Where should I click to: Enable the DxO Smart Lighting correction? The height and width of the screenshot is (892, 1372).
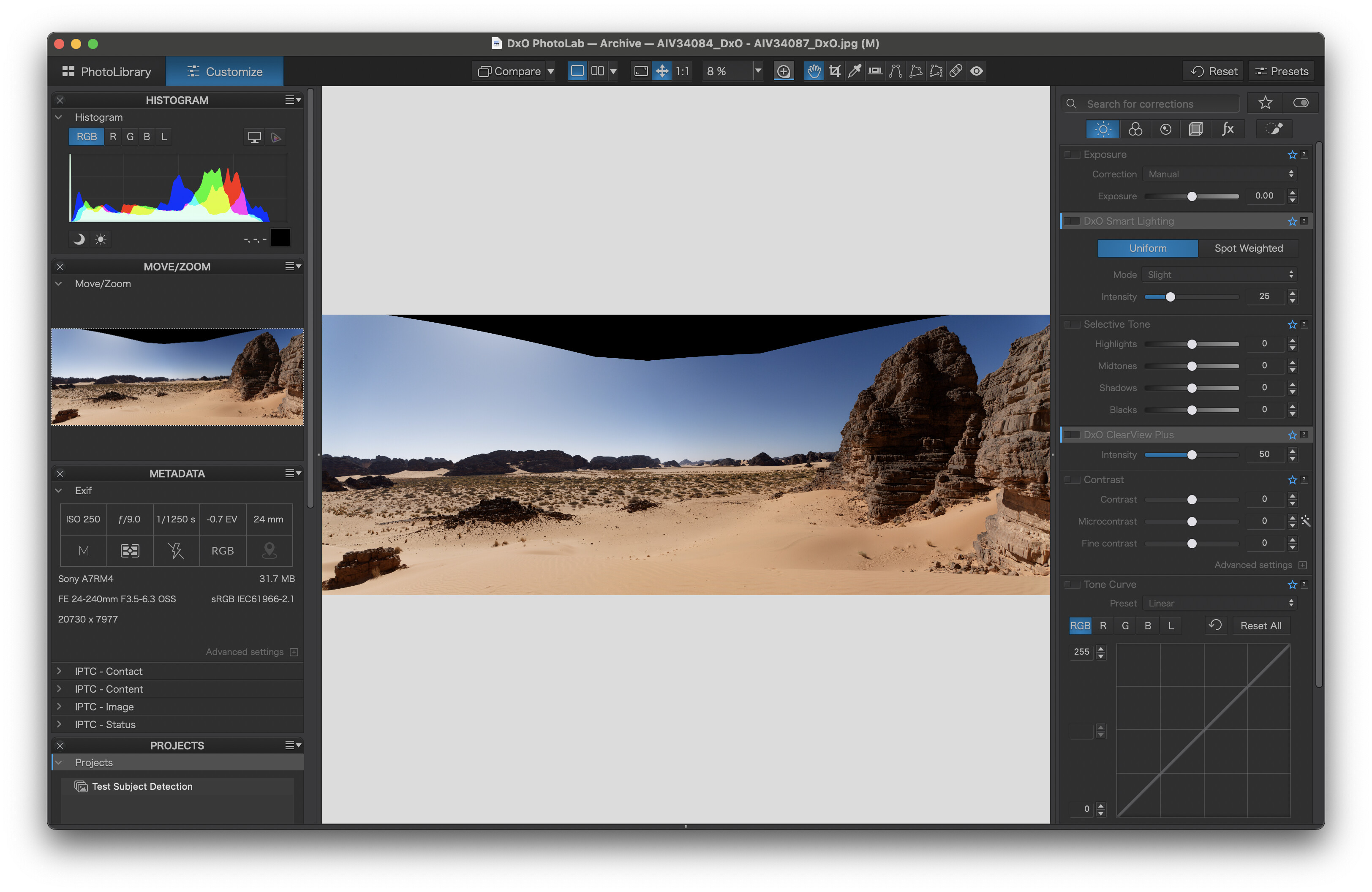[x=1072, y=221]
